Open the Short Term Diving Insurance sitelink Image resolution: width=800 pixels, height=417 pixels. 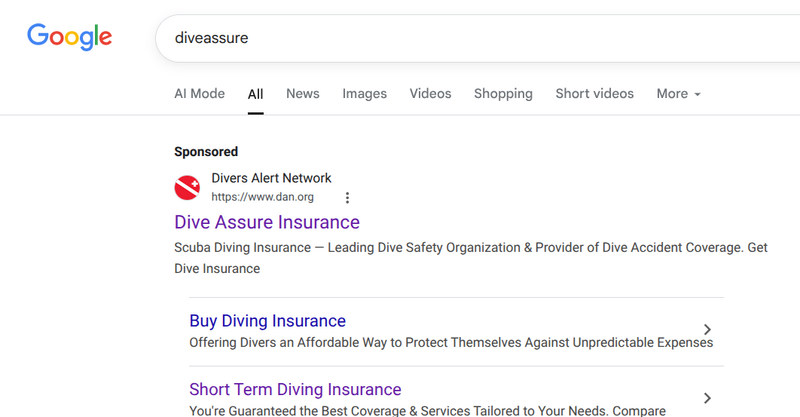click(295, 389)
